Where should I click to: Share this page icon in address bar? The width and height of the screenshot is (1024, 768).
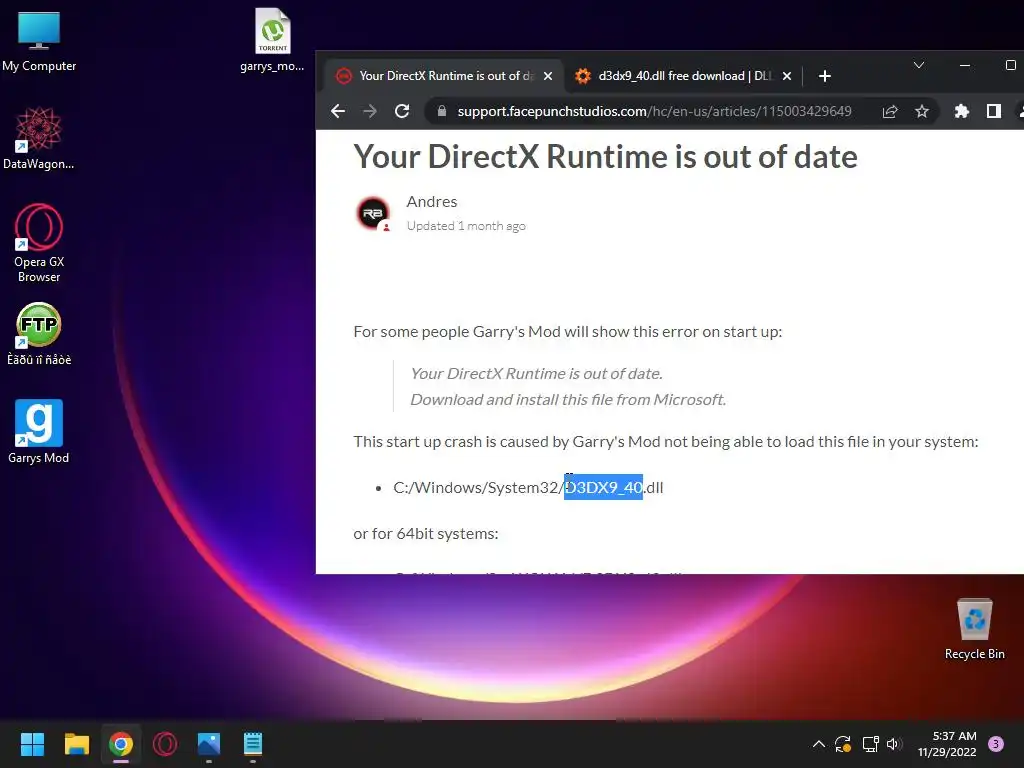tap(890, 112)
